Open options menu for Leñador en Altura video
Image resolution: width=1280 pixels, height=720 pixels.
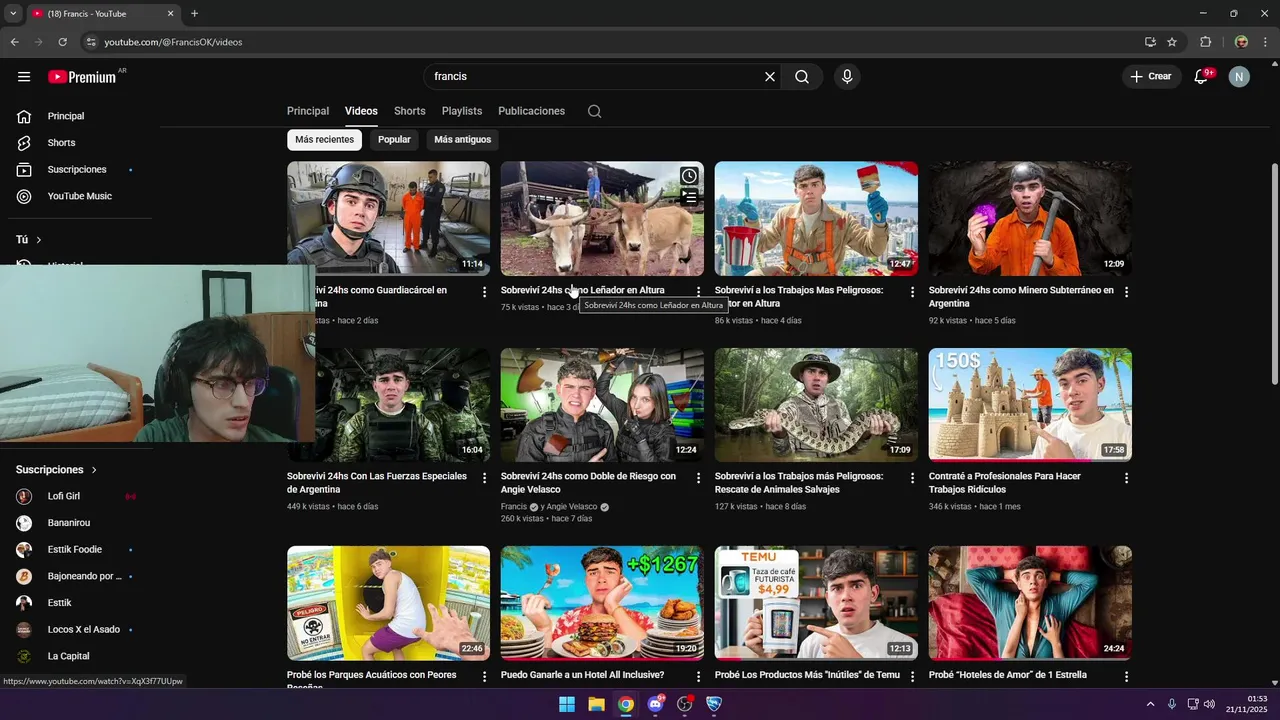[698, 292]
